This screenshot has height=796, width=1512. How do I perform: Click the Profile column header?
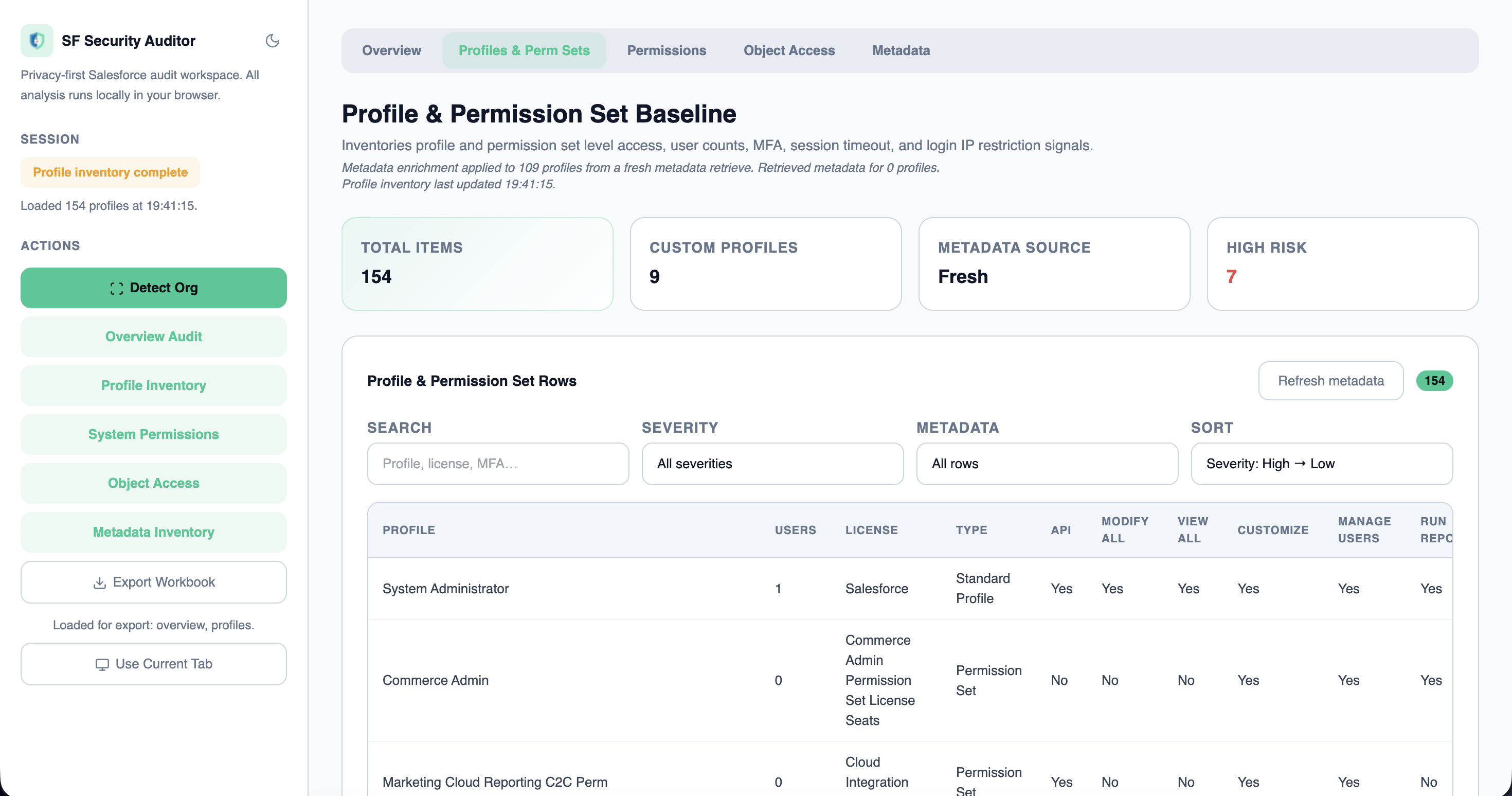(408, 530)
